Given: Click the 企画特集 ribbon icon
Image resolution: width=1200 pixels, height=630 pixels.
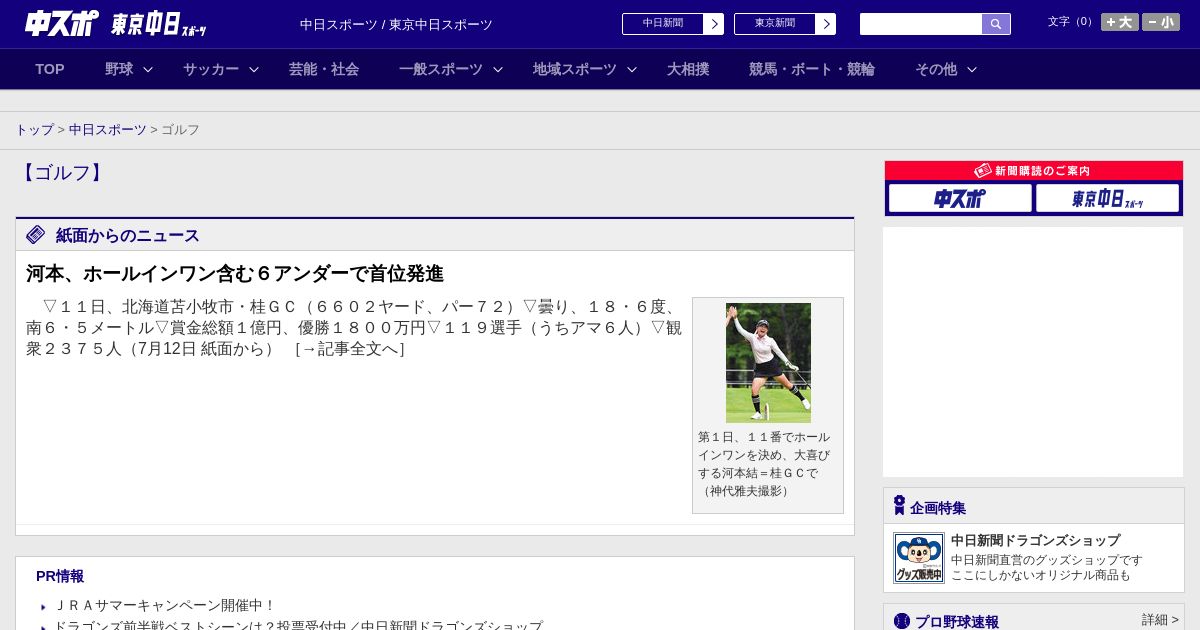Looking at the screenshot, I should (x=899, y=506).
